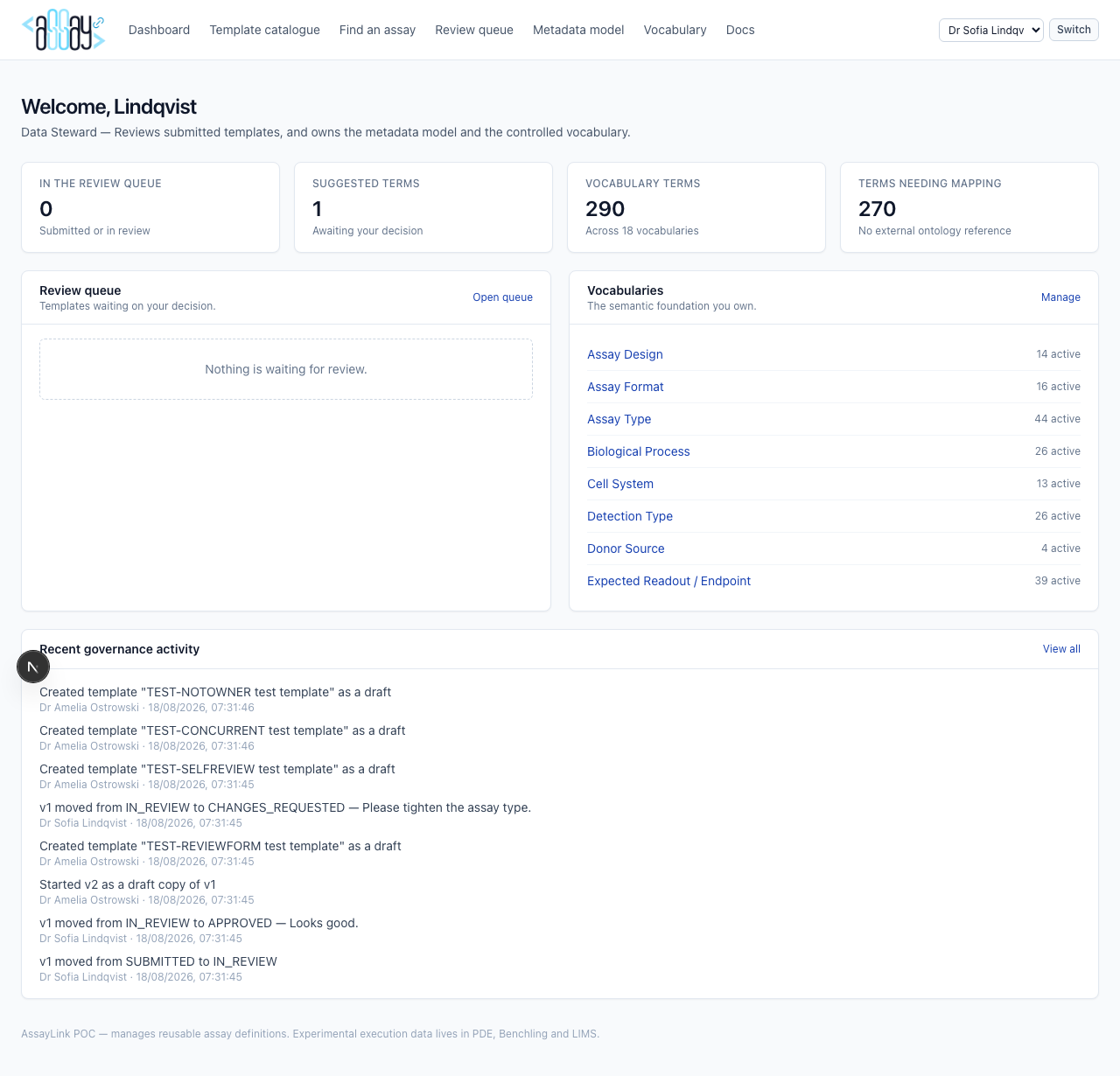
Task: Click View all governance activity
Action: (x=1061, y=649)
